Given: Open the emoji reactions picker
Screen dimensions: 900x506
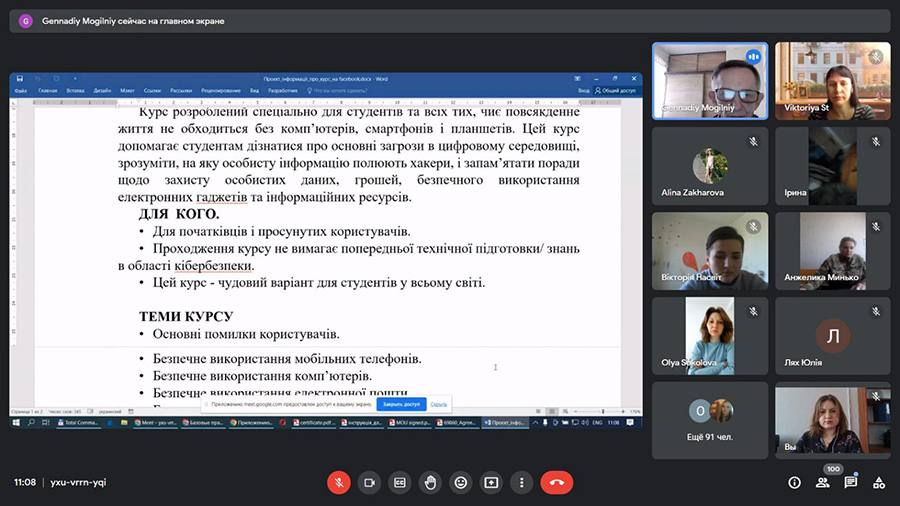Looking at the screenshot, I should 460,482.
